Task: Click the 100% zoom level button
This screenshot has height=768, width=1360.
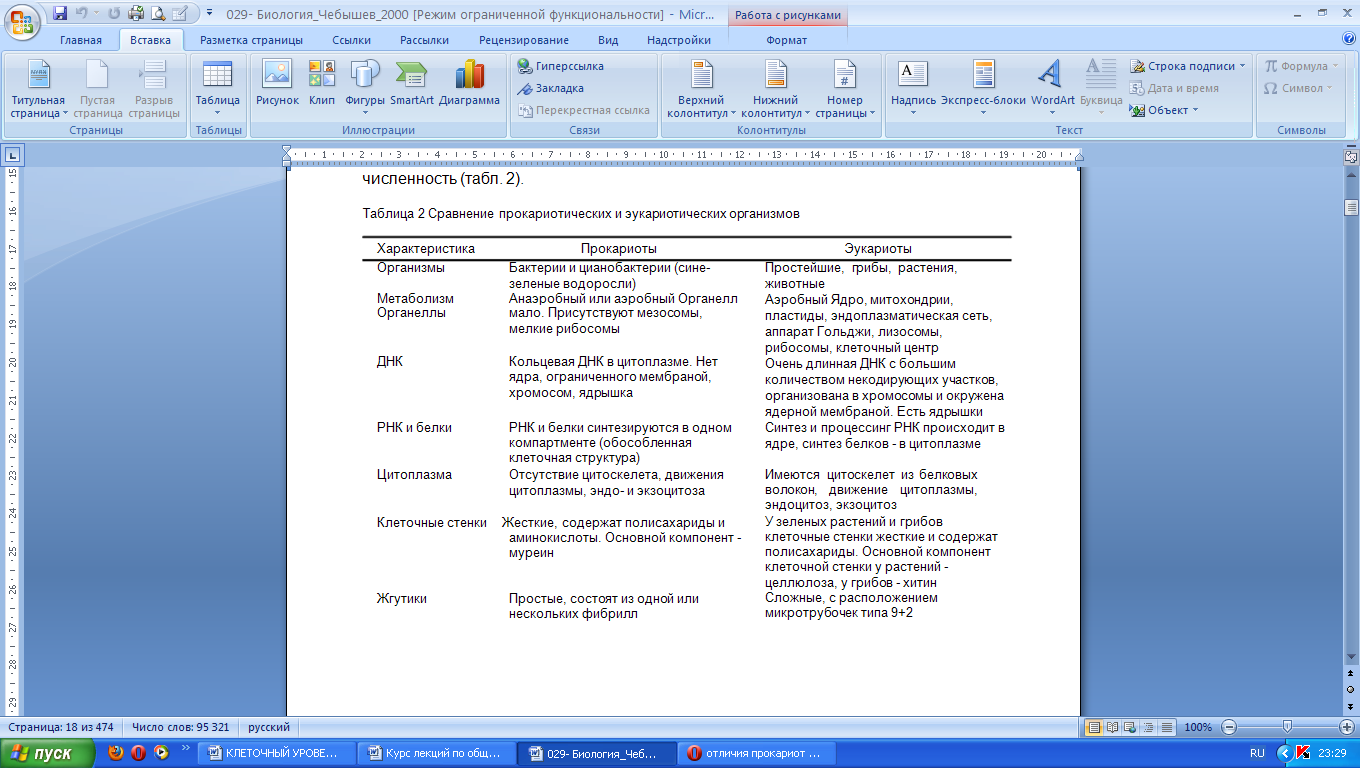Action: [1198, 728]
